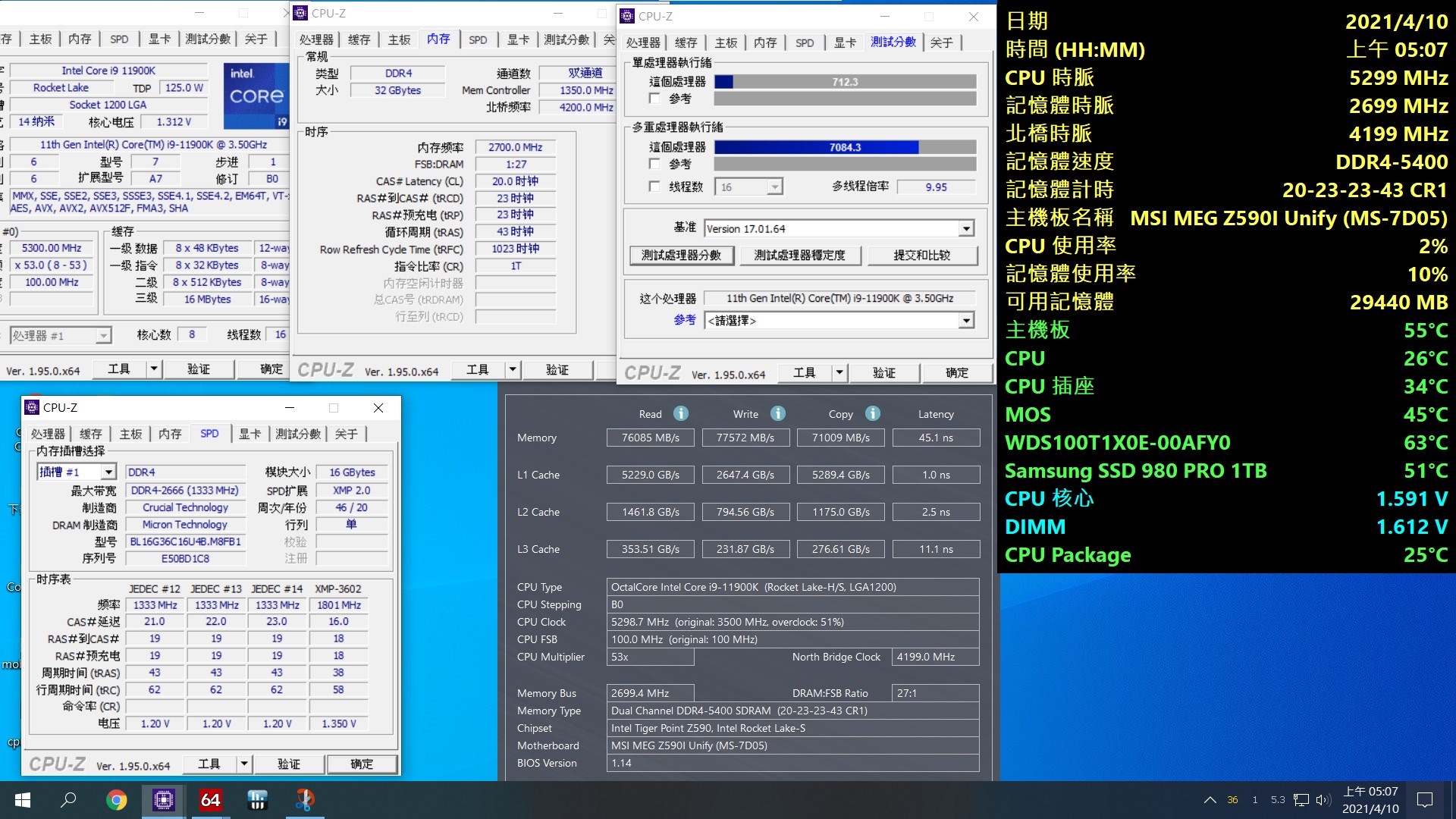Open benchmark Version 17.01.64 dropdown
This screenshot has width=1456, height=819.
(839, 228)
